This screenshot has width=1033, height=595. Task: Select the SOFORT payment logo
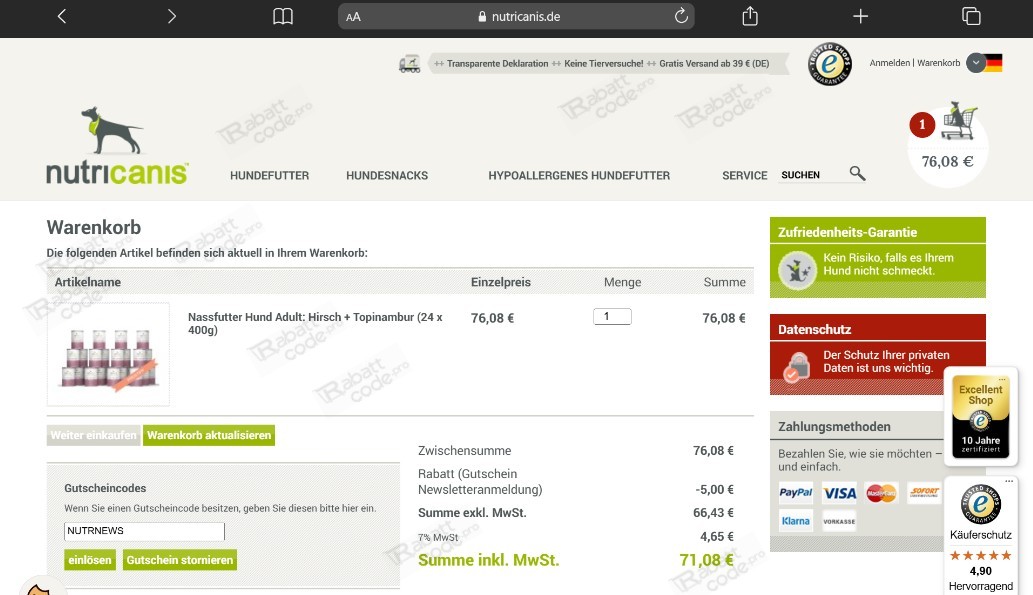(924, 492)
